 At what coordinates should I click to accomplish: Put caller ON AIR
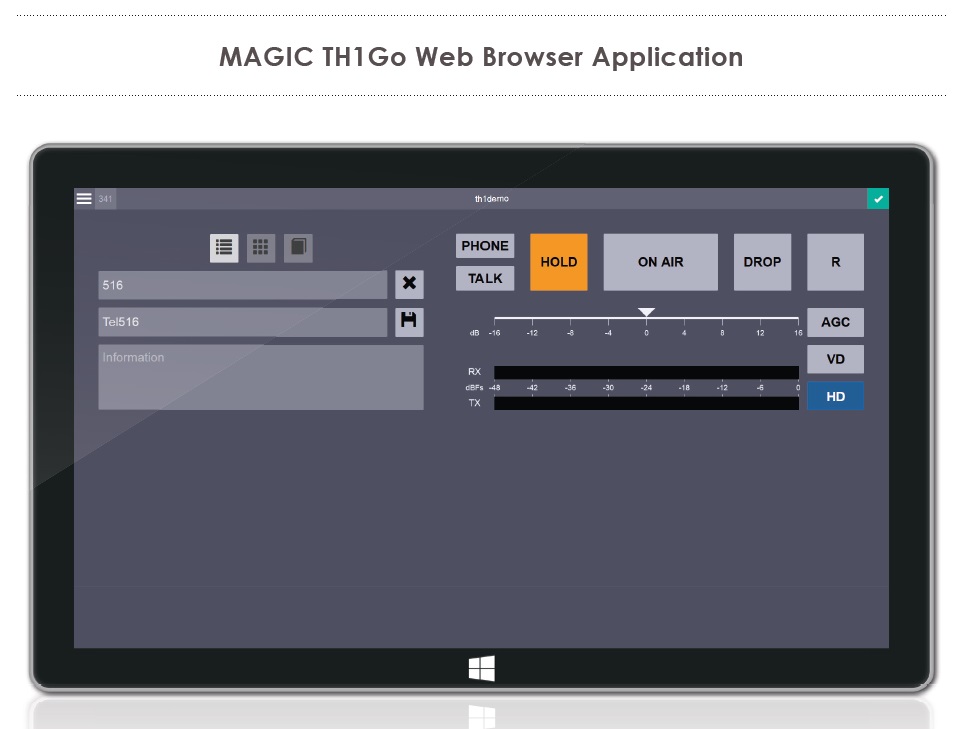point(661,262)
